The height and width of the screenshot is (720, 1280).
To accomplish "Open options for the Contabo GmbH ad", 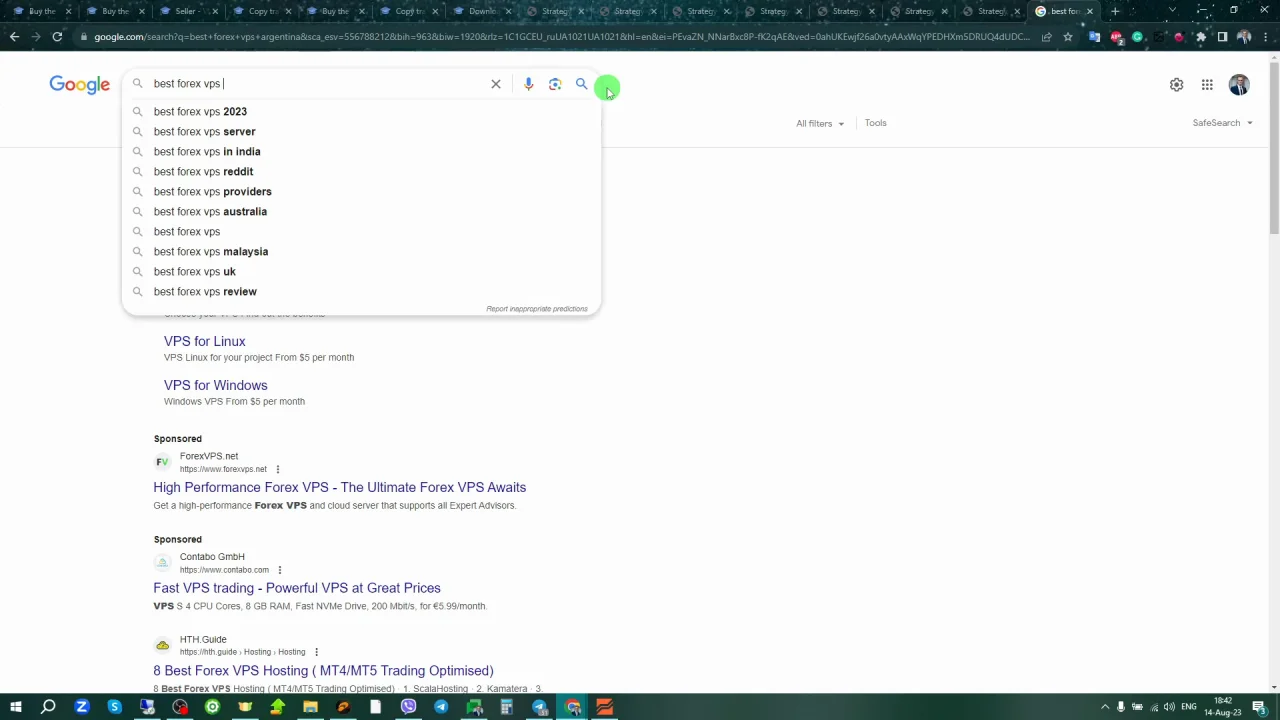I will tap(280, 570).
